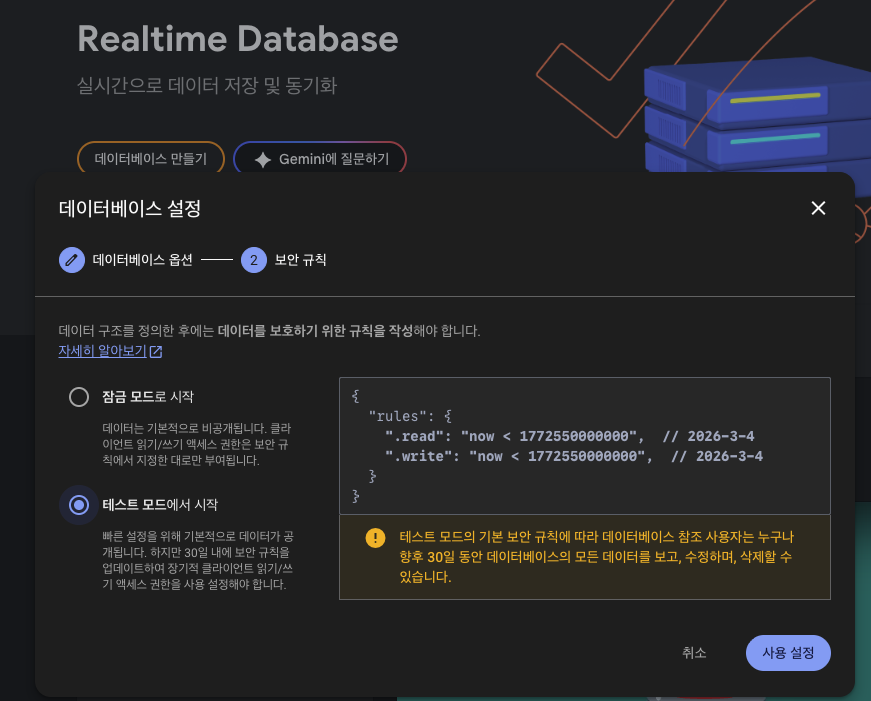Click the // 2026-3-4 comment on read line

coord(708,436)
